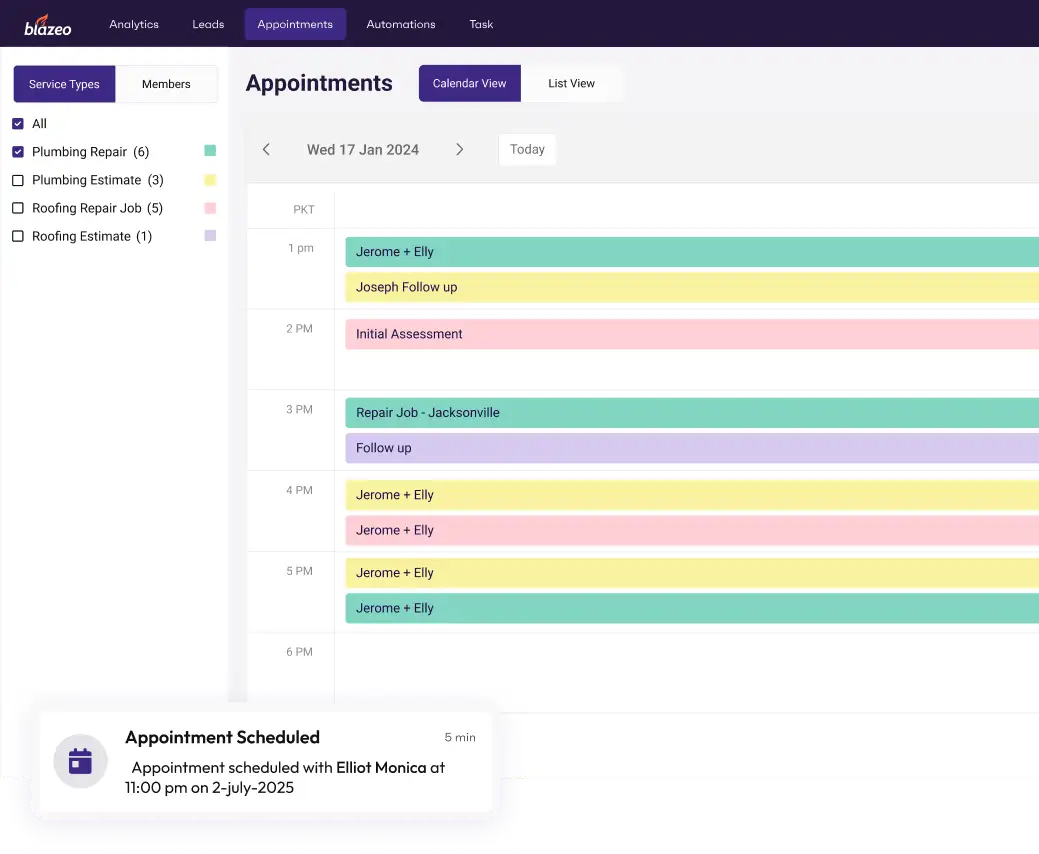Switch to the Leads section

tap(208, 24)
